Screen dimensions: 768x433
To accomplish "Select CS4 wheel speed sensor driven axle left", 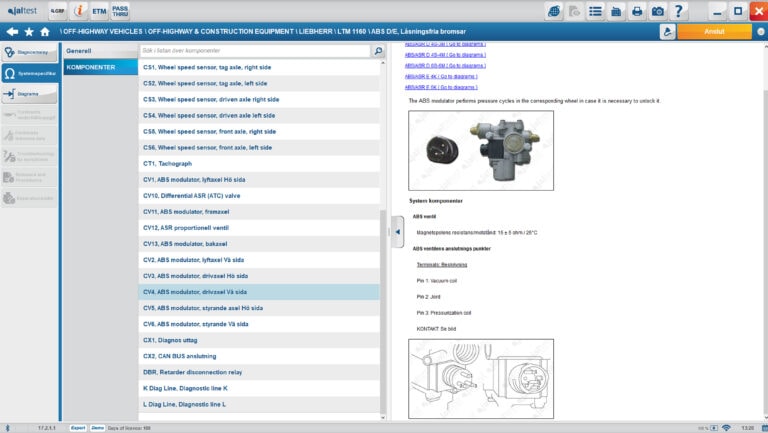I will 259,116.
